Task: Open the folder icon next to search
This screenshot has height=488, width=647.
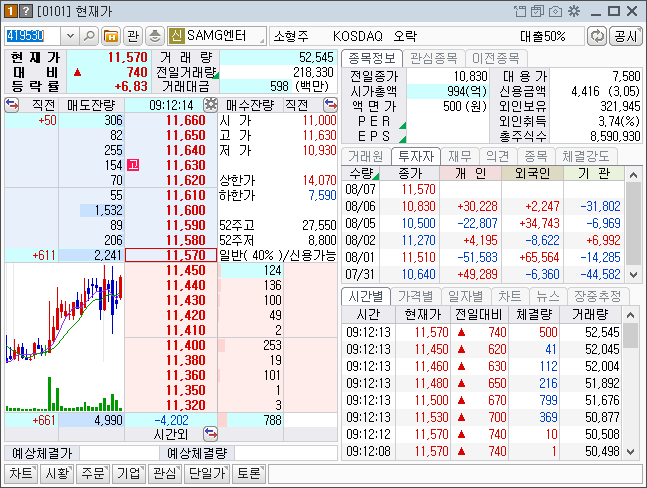Action: pos(109,36)
